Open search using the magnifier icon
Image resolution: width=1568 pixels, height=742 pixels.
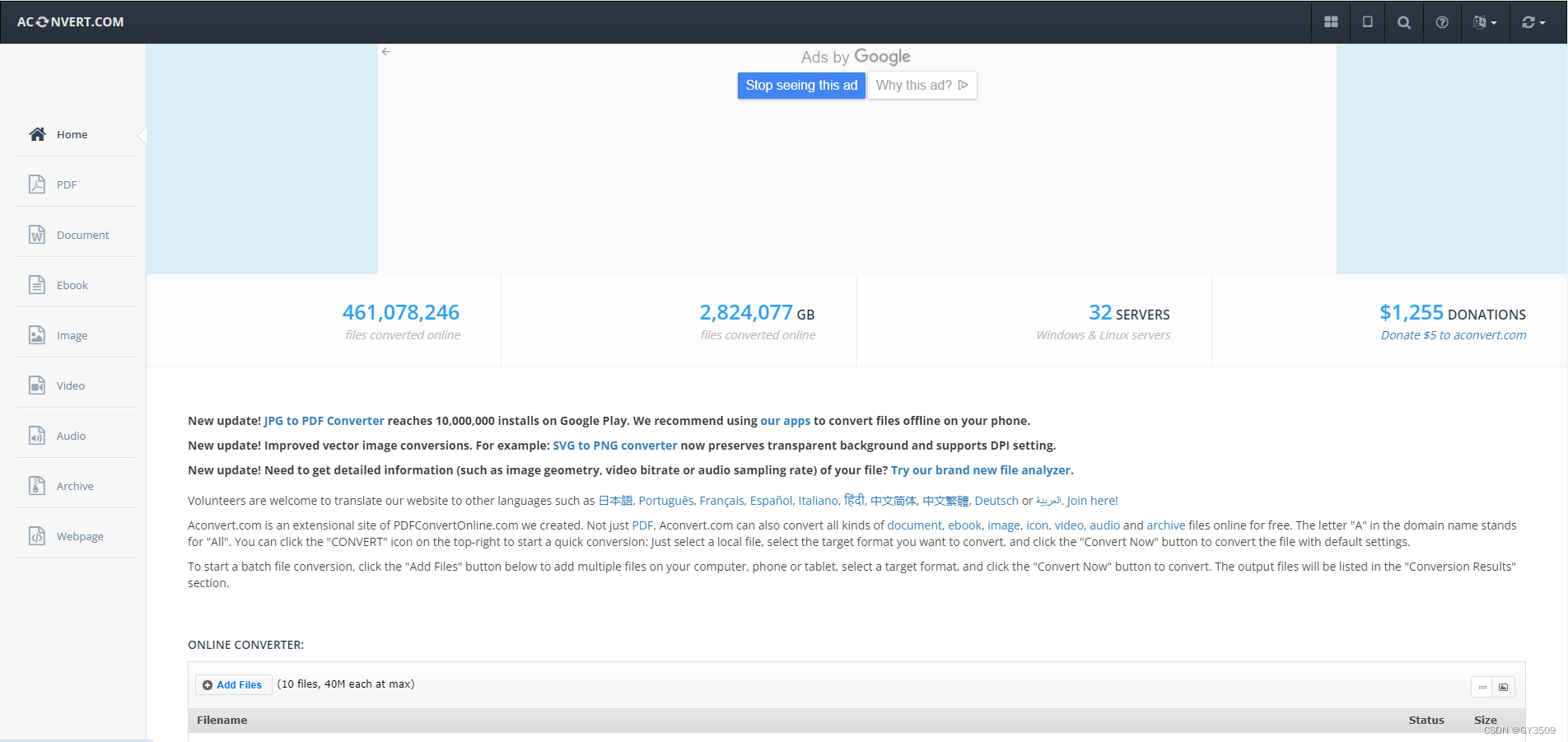1404,22
